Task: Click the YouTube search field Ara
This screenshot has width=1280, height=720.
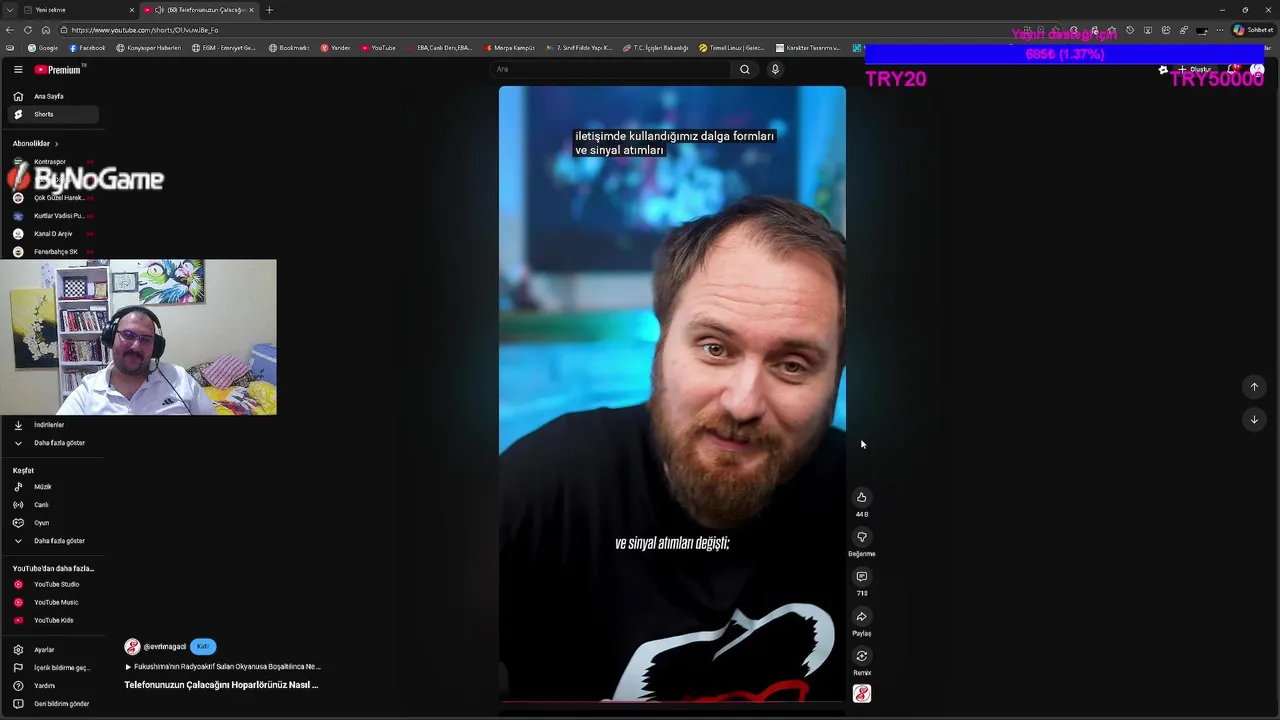Action: (x=610, y=69)
